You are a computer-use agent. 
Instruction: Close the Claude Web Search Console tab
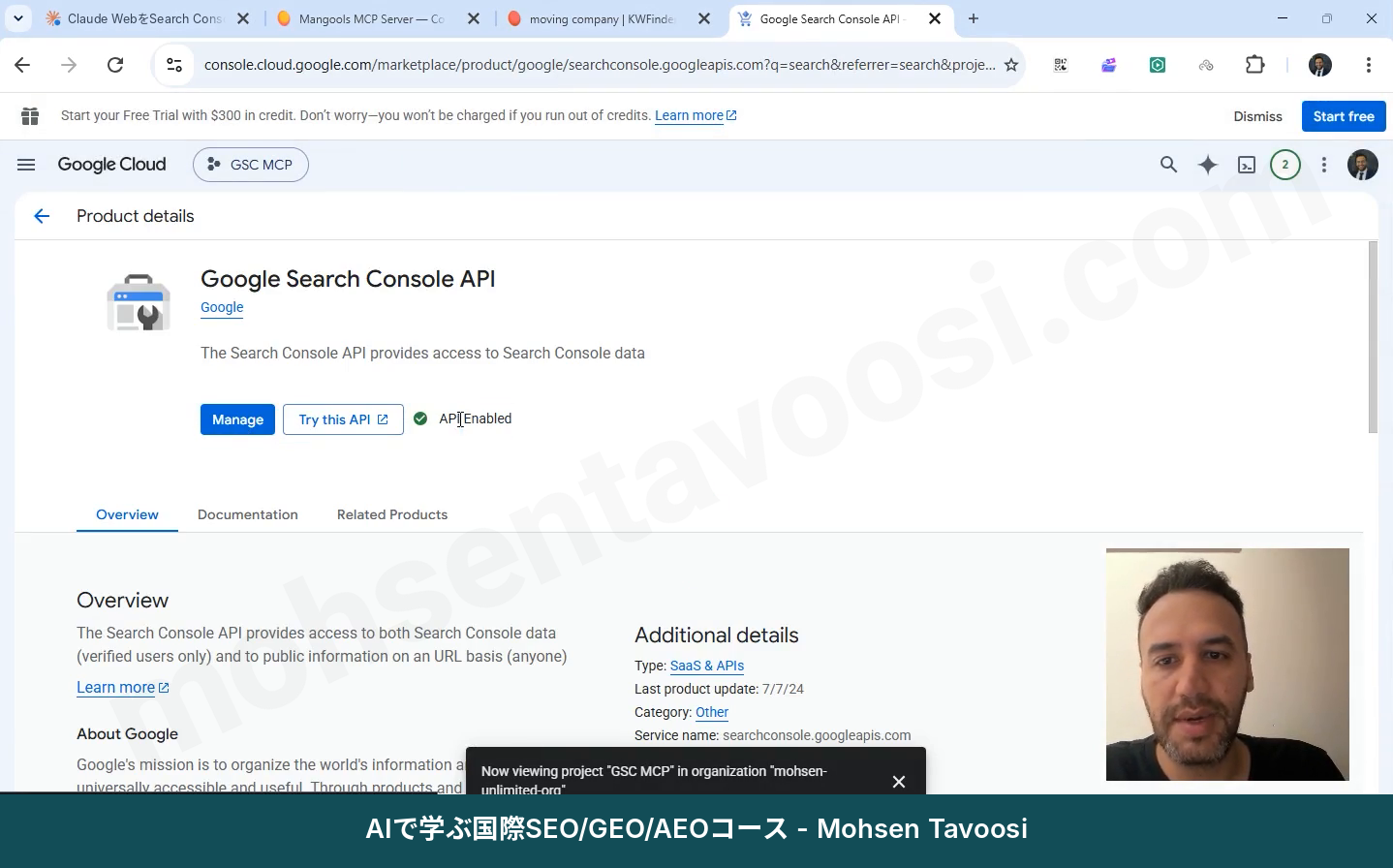click(x=243, y=18)
